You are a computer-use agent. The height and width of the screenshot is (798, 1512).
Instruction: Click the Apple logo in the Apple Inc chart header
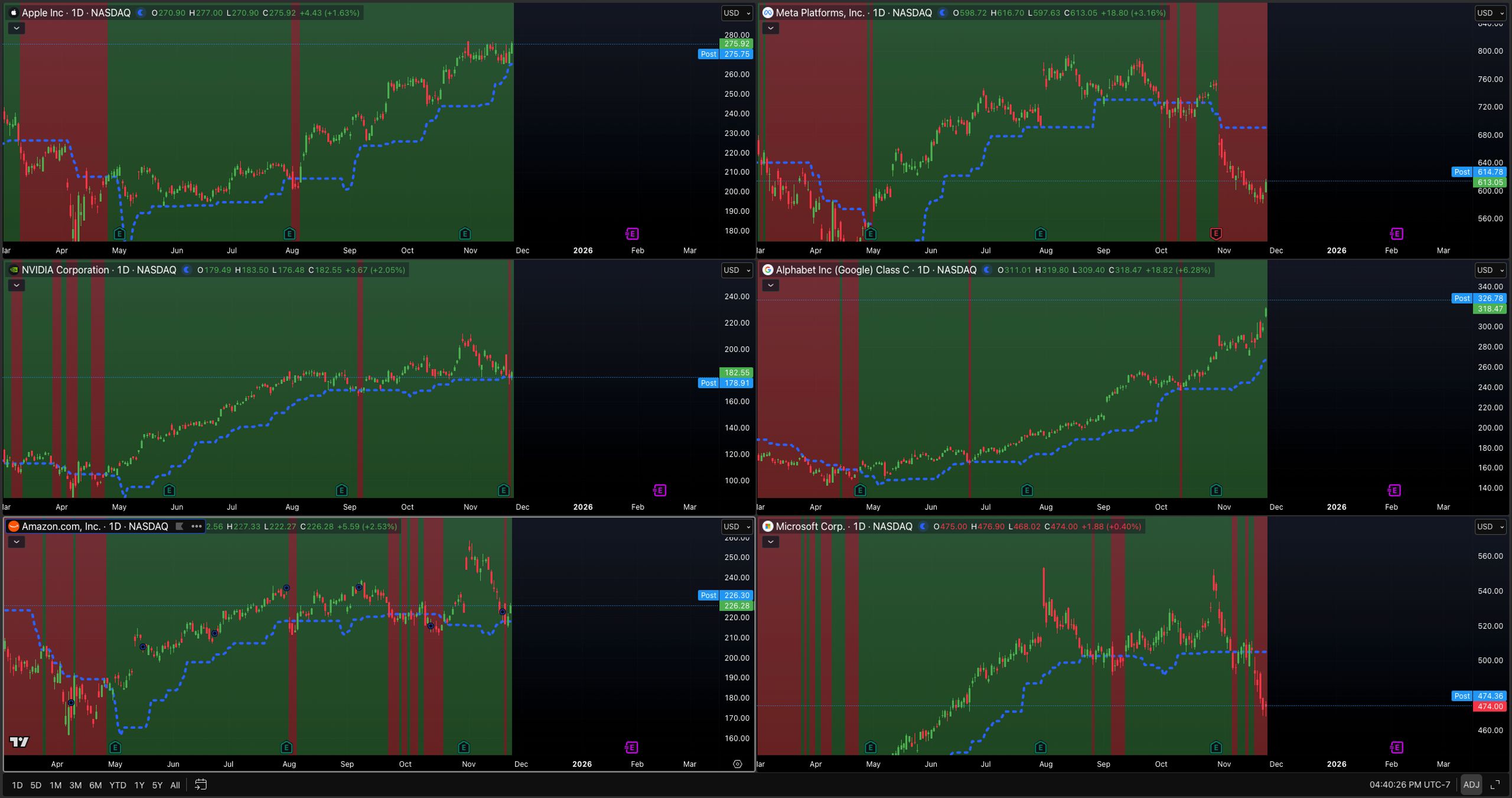point(14,12)
